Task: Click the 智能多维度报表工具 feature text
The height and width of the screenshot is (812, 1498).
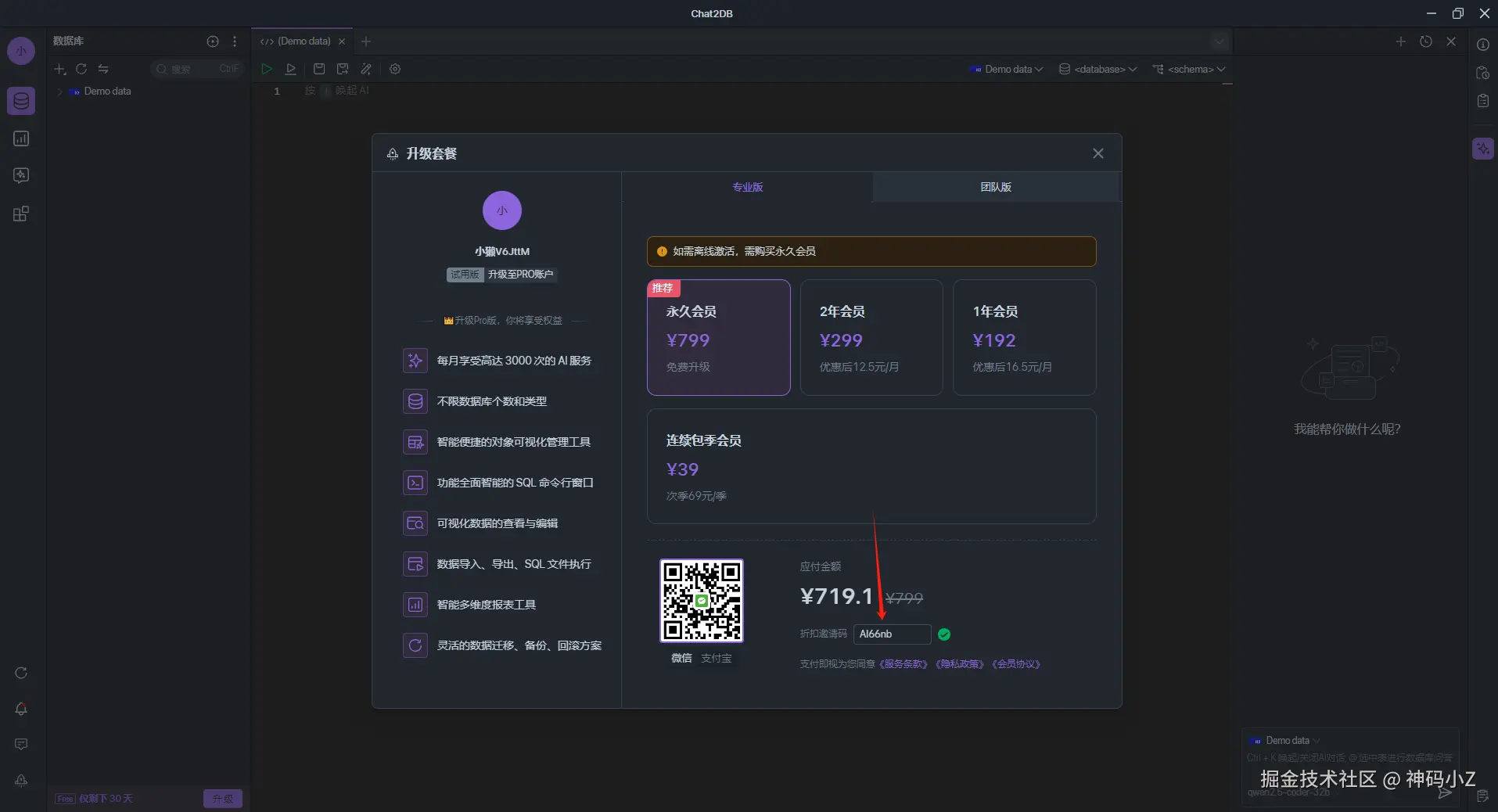Action: [x=486, y=605]
